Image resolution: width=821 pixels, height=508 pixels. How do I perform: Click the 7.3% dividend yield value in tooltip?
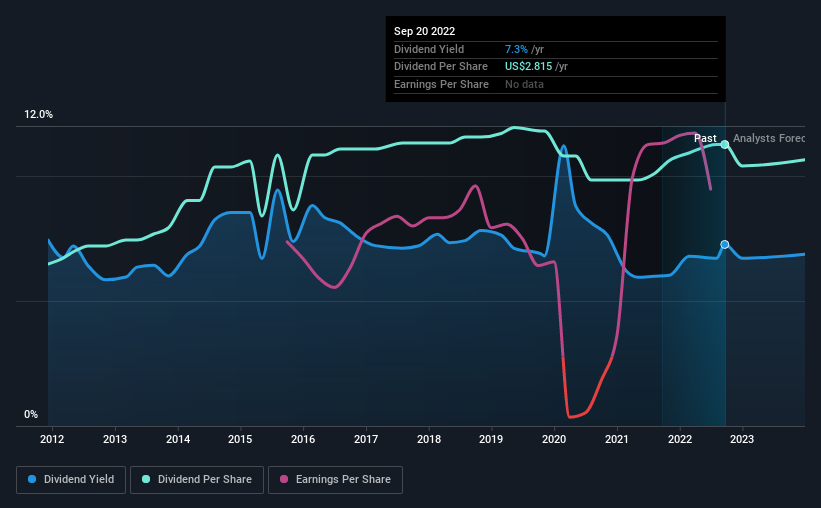(x=516, y=49)
